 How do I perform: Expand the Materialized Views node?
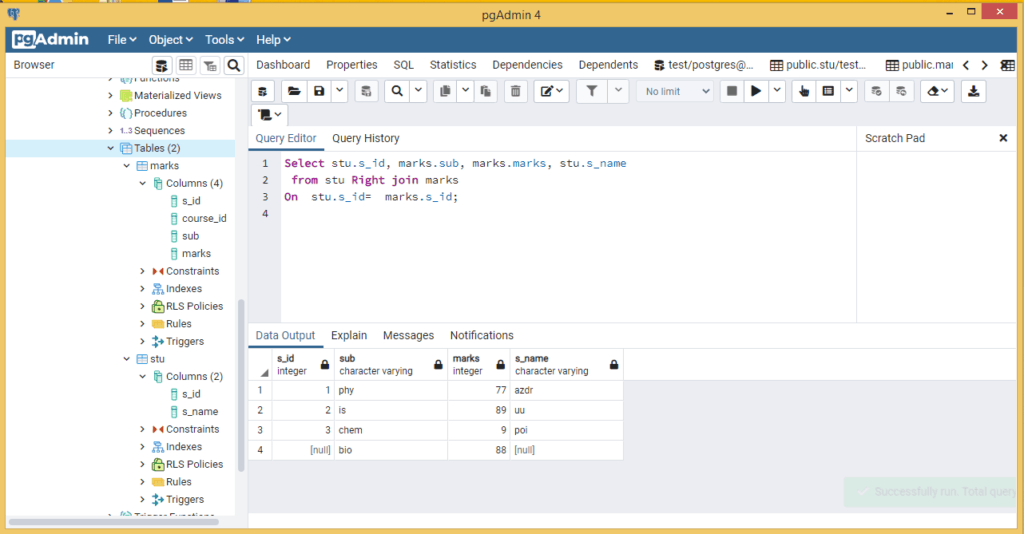(x=111, y=96)
